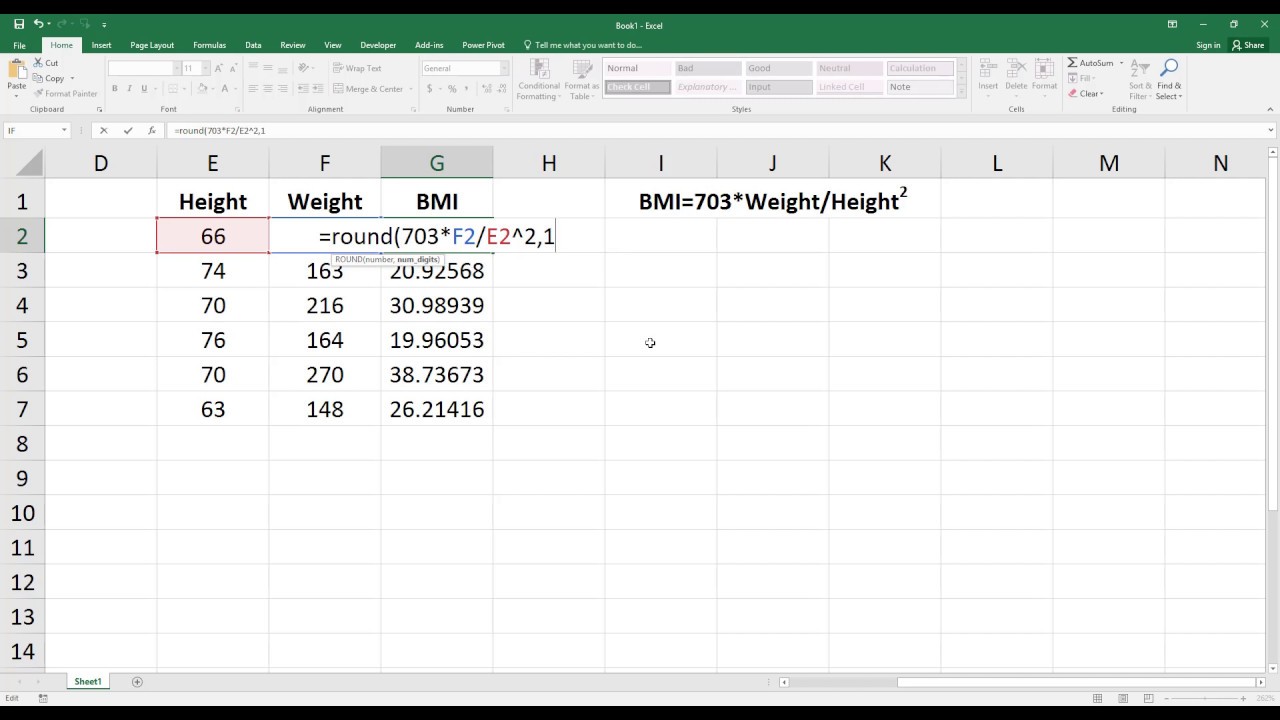Click the Save icon in quick access toolbar
Image resolution: width=1280 pixels, height=720 pixels.
pos(19,24)
